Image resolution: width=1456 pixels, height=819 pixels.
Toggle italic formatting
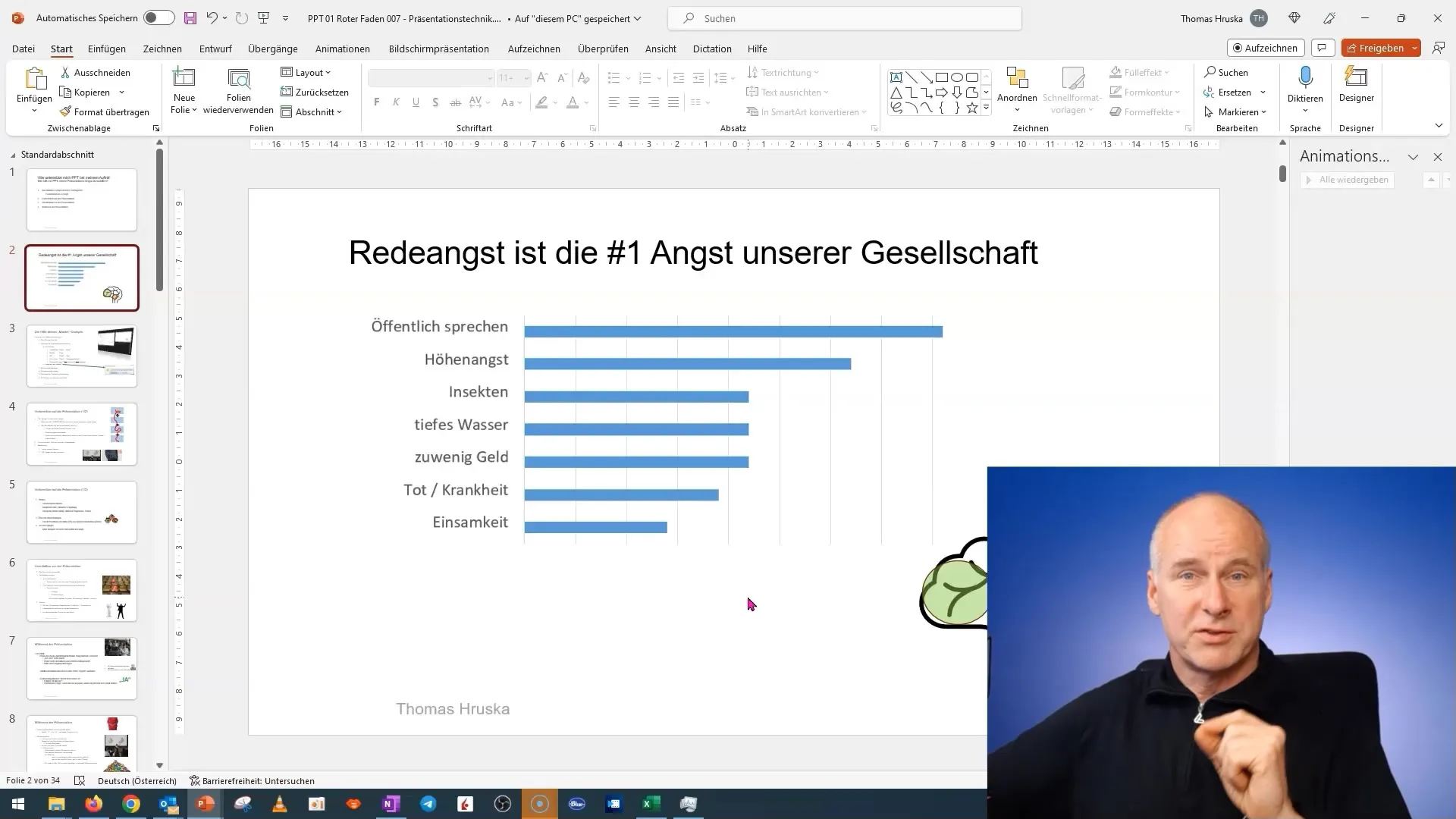[x=396, y=102]
